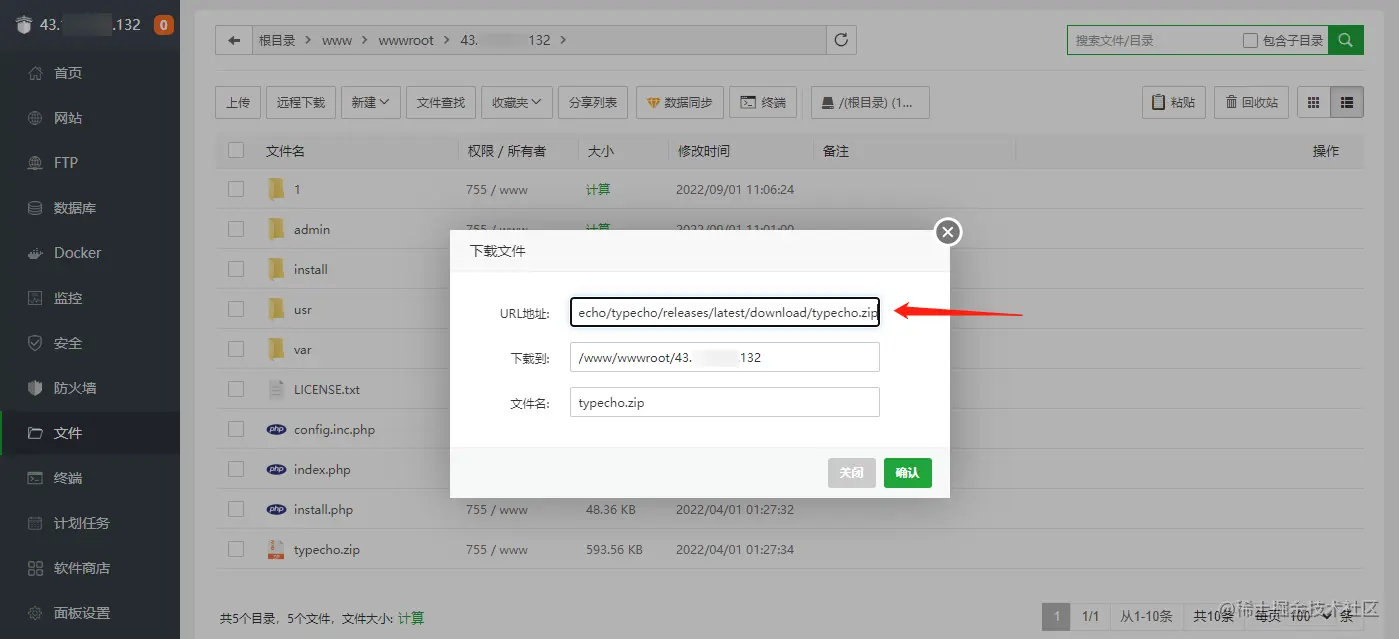Click the back arrow in path bar
Image resolution: width=1399 pixels, height=639 pixels.
pos(234,40)
